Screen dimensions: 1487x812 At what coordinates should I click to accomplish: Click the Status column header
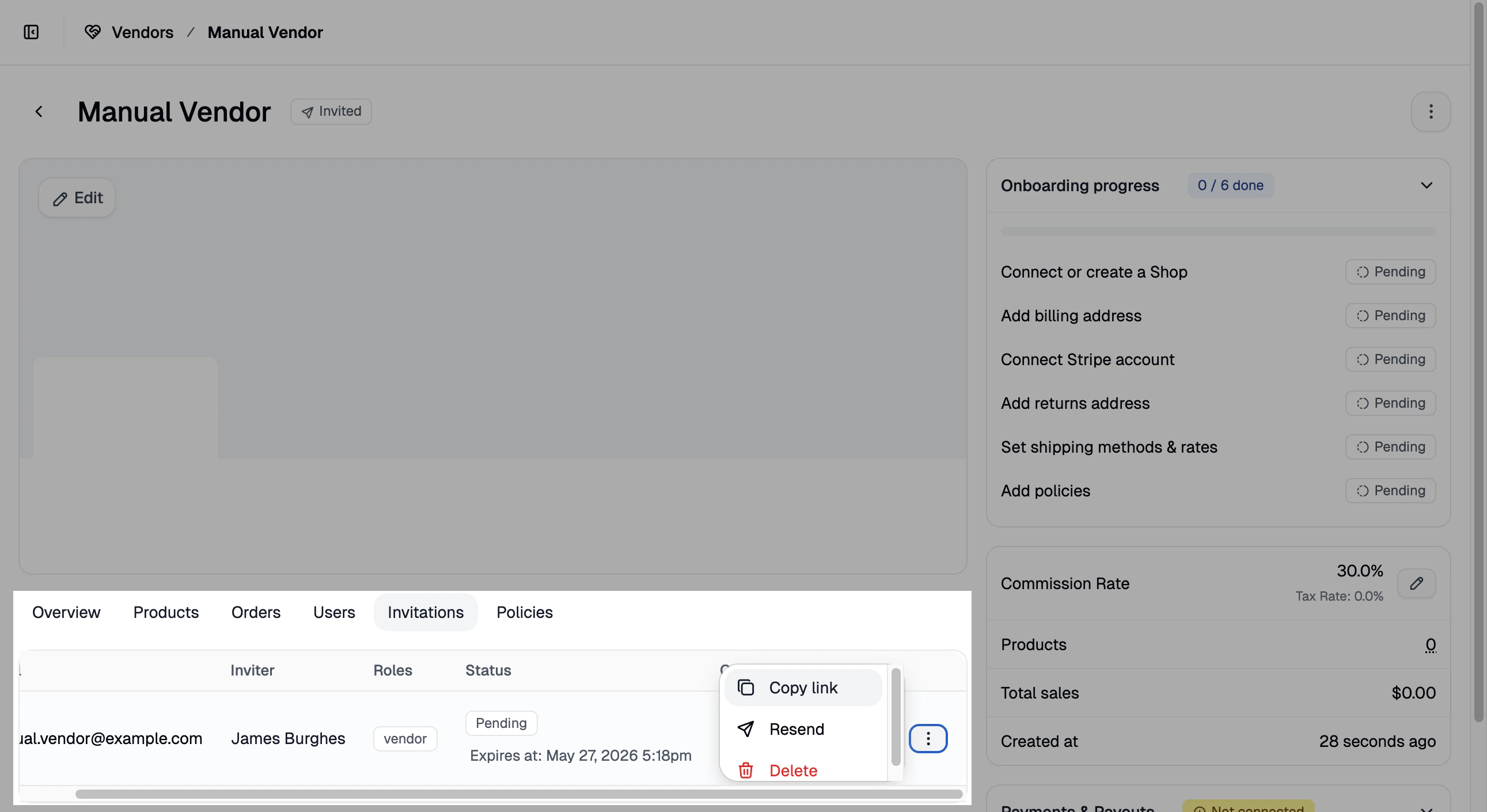click(x=488, y=670)
